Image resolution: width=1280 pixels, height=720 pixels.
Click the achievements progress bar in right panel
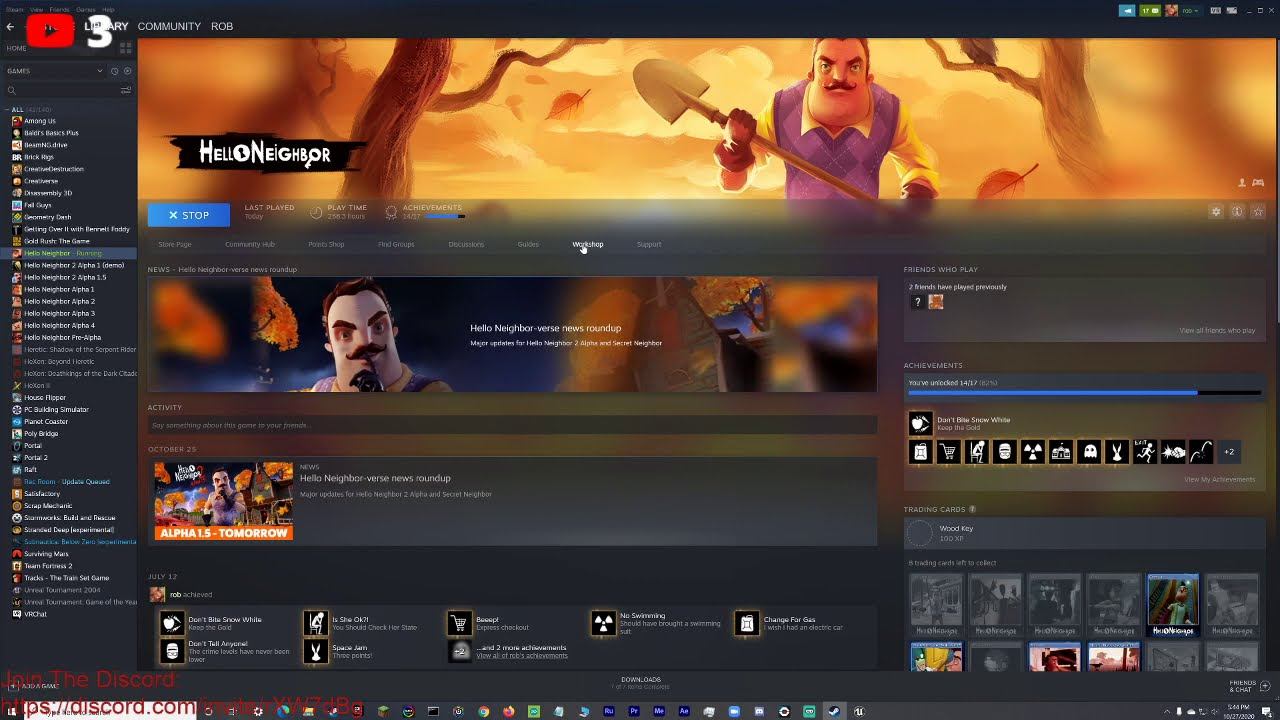pyautogui.click(x=1084, y=392)
